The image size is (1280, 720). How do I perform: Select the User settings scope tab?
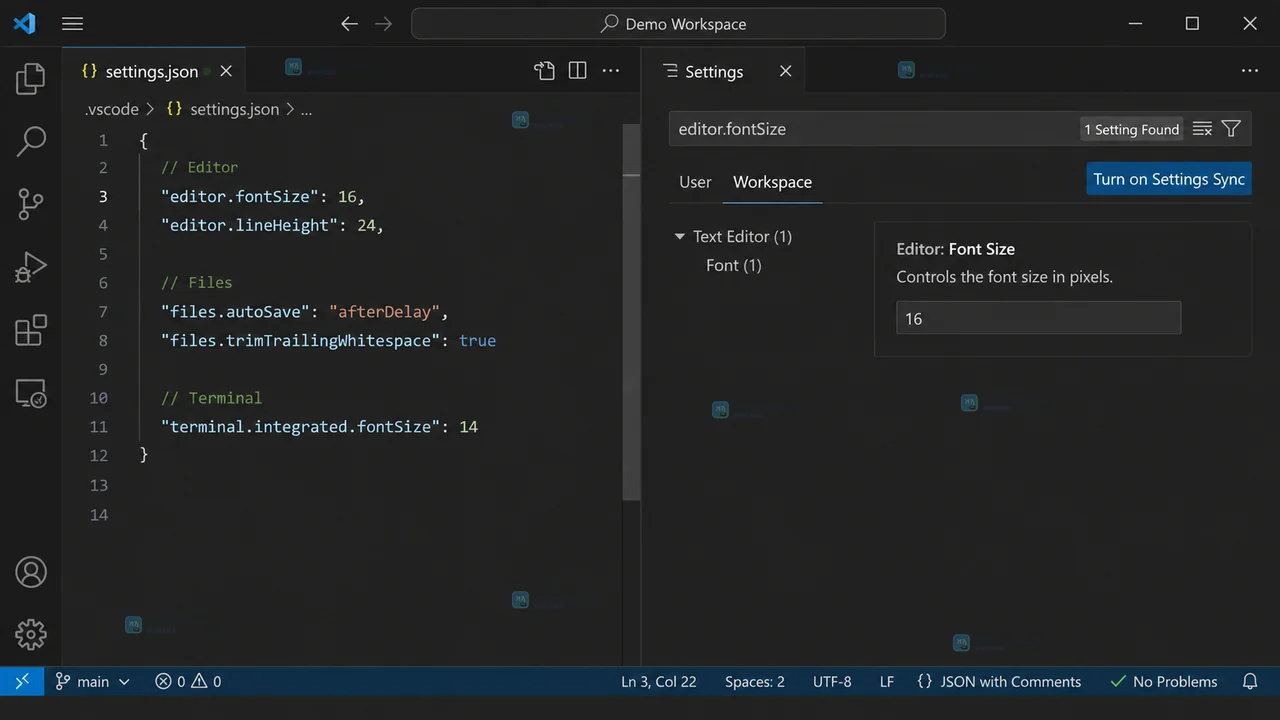point(695,182)
